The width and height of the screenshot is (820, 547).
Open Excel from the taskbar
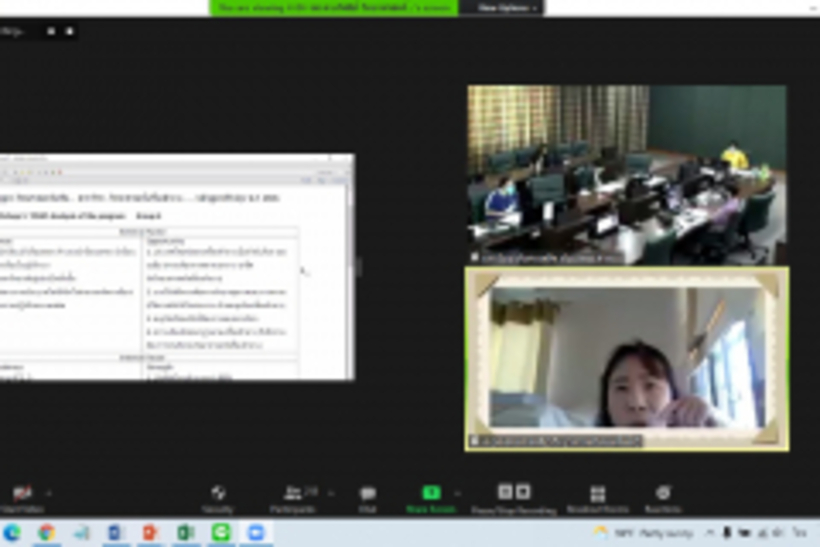click(x=185, y=532)
